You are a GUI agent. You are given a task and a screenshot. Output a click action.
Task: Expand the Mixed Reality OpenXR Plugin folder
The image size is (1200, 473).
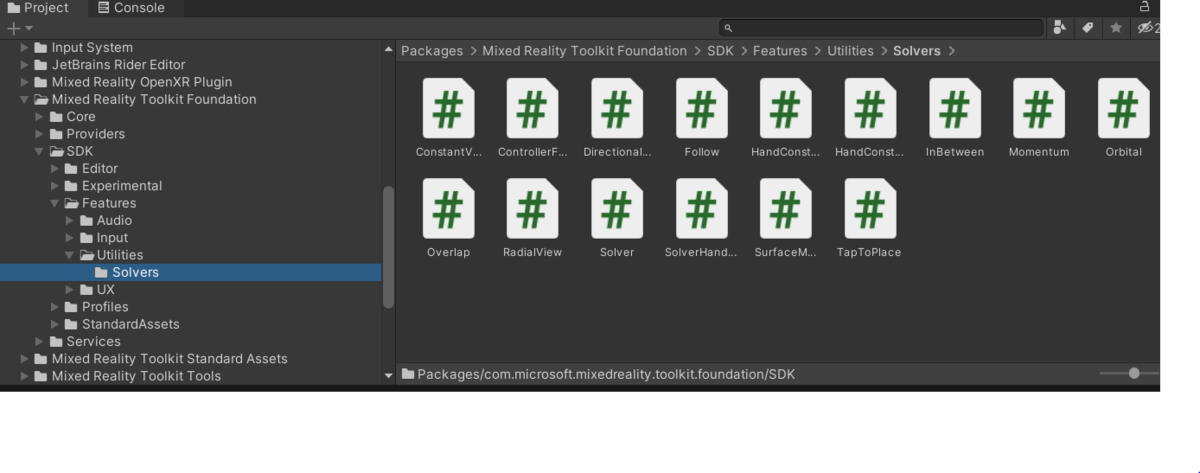click(25, 82)
